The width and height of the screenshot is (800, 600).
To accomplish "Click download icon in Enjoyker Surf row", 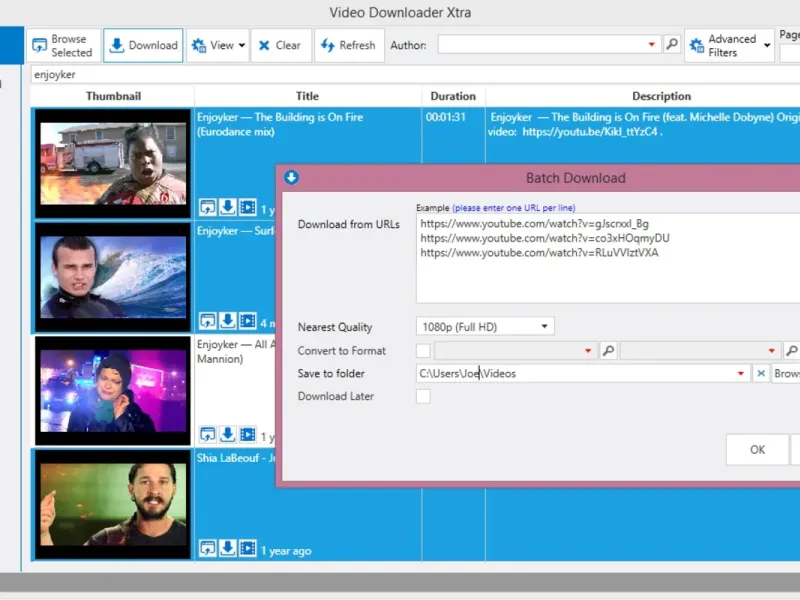I will 228,321.
